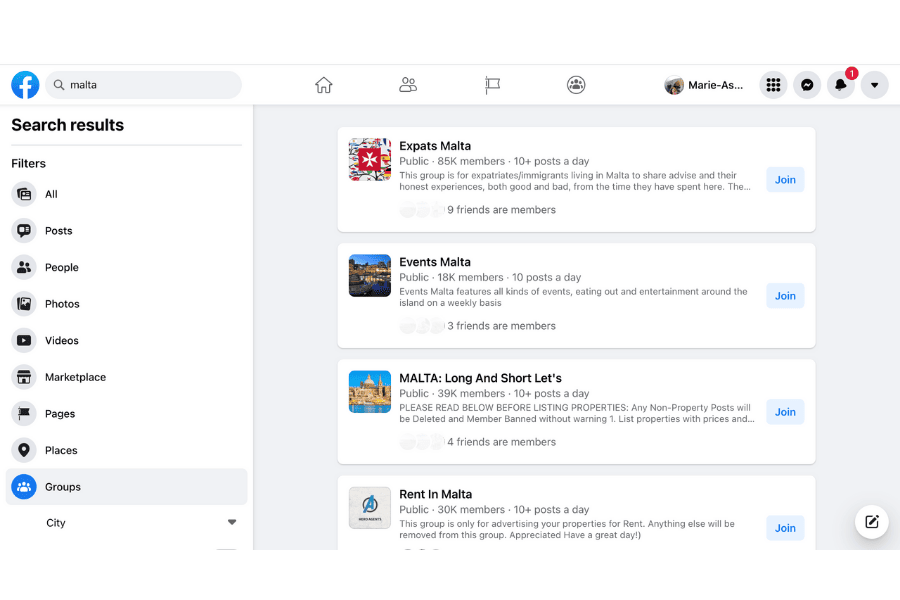Open the Groups icon in top bar

[x=576, y=85]
